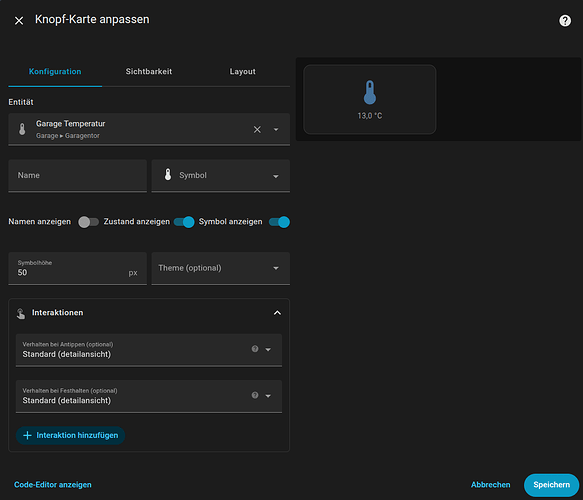The height and width of the screenshot is (500, 583).
Task: Click help icon for Verhalten bei Festhalten
Action: [255, 395]
